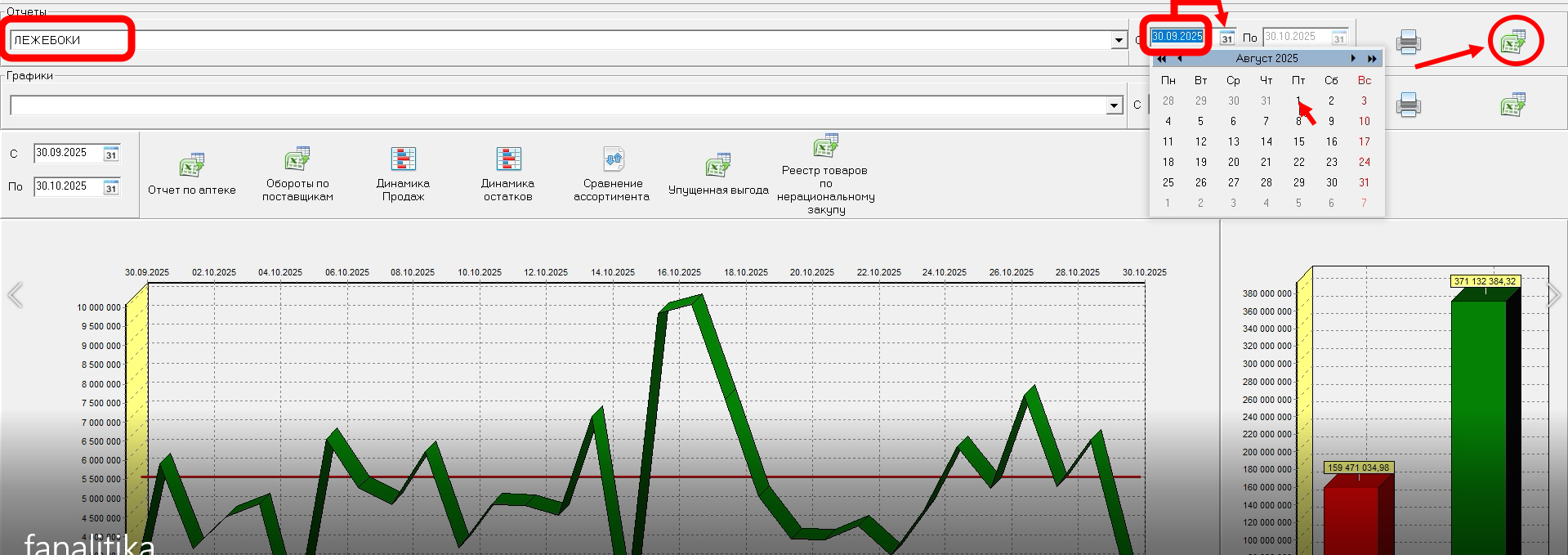Expand the Графики dropdown list
This screenshot has height=555, width=1568.
1114,105
